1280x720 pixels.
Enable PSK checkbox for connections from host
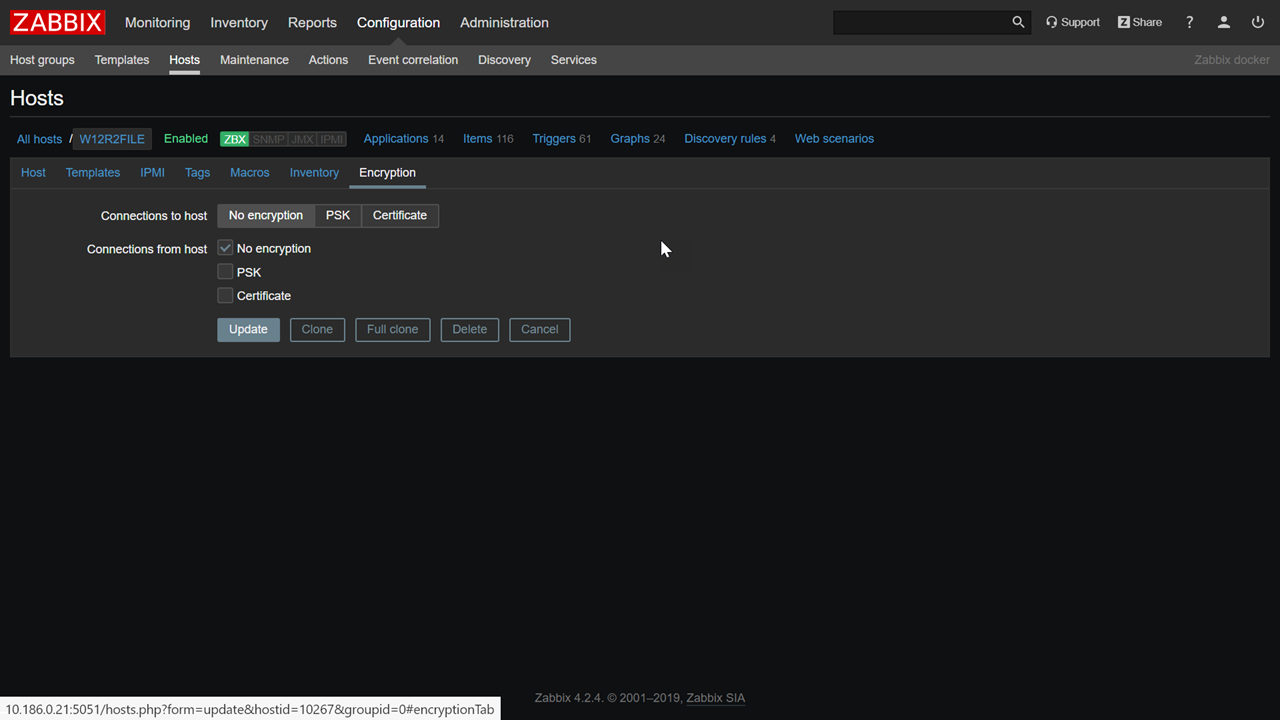click(225, 272)
